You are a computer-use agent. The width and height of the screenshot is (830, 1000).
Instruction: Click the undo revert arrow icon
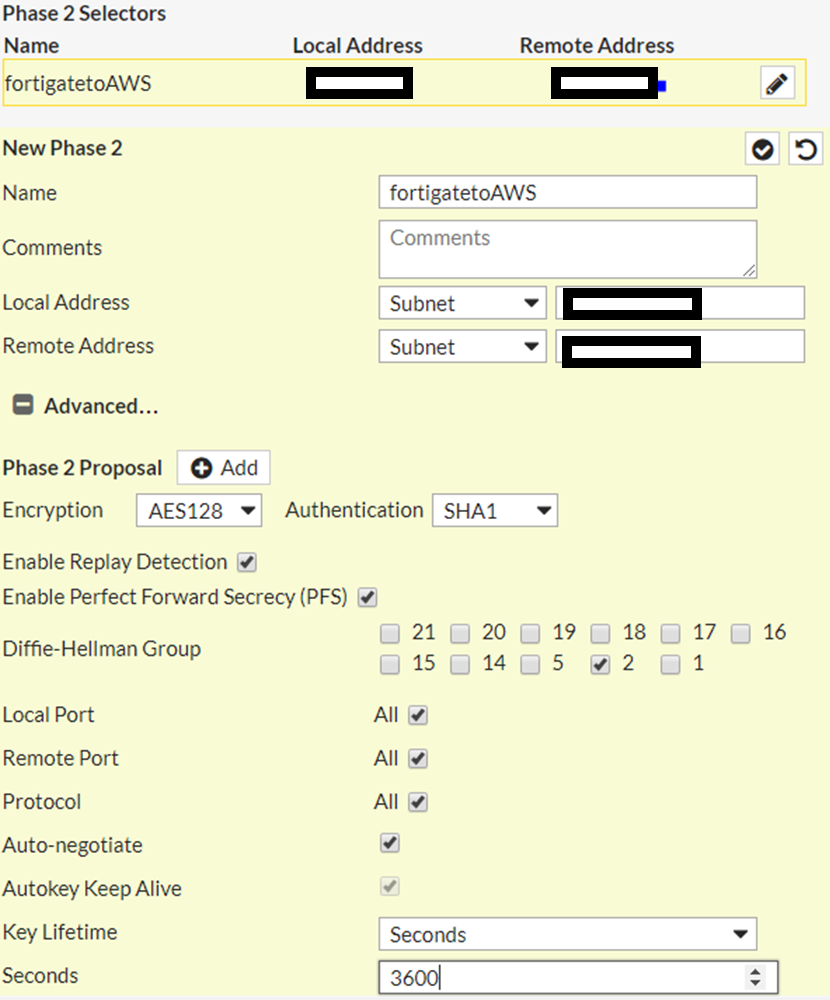(x=805, y=150)
